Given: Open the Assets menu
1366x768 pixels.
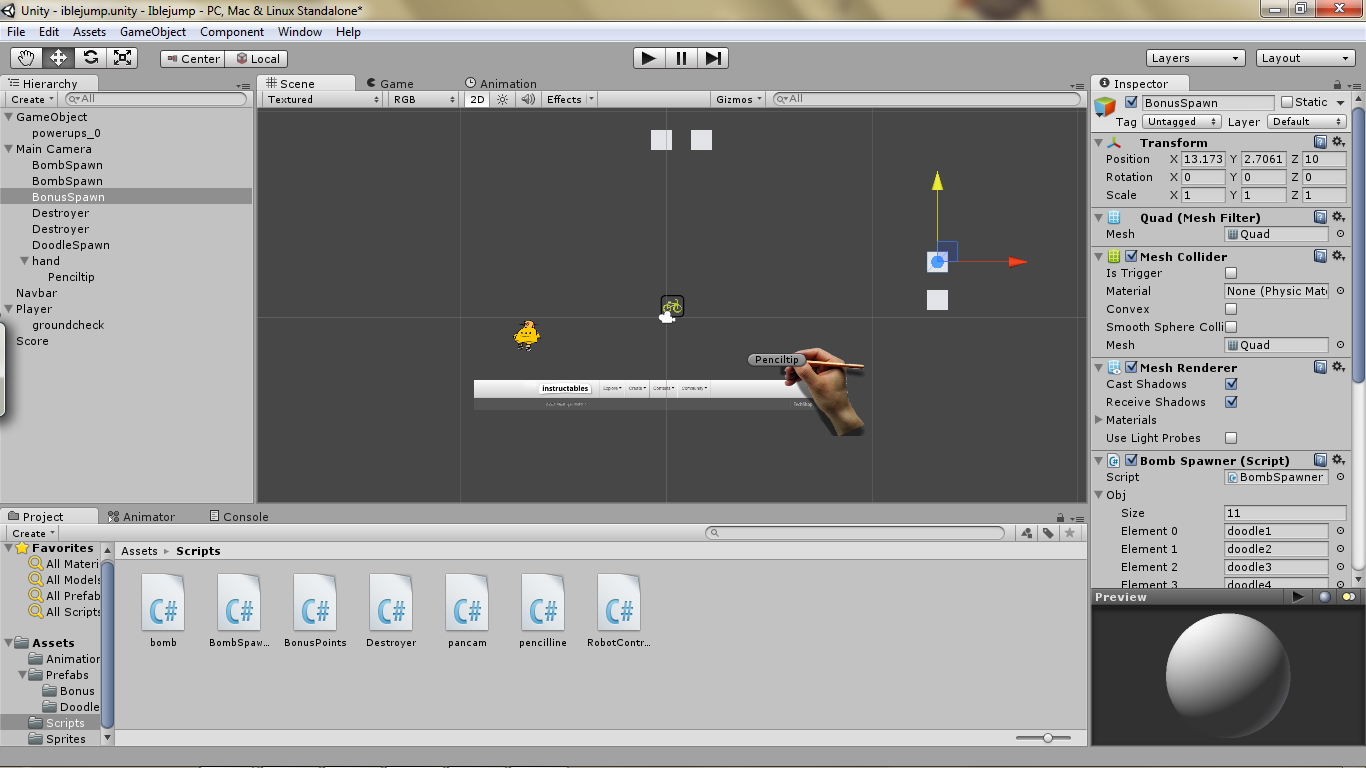Looking at the screenshot, I should (x=89, y=32).
